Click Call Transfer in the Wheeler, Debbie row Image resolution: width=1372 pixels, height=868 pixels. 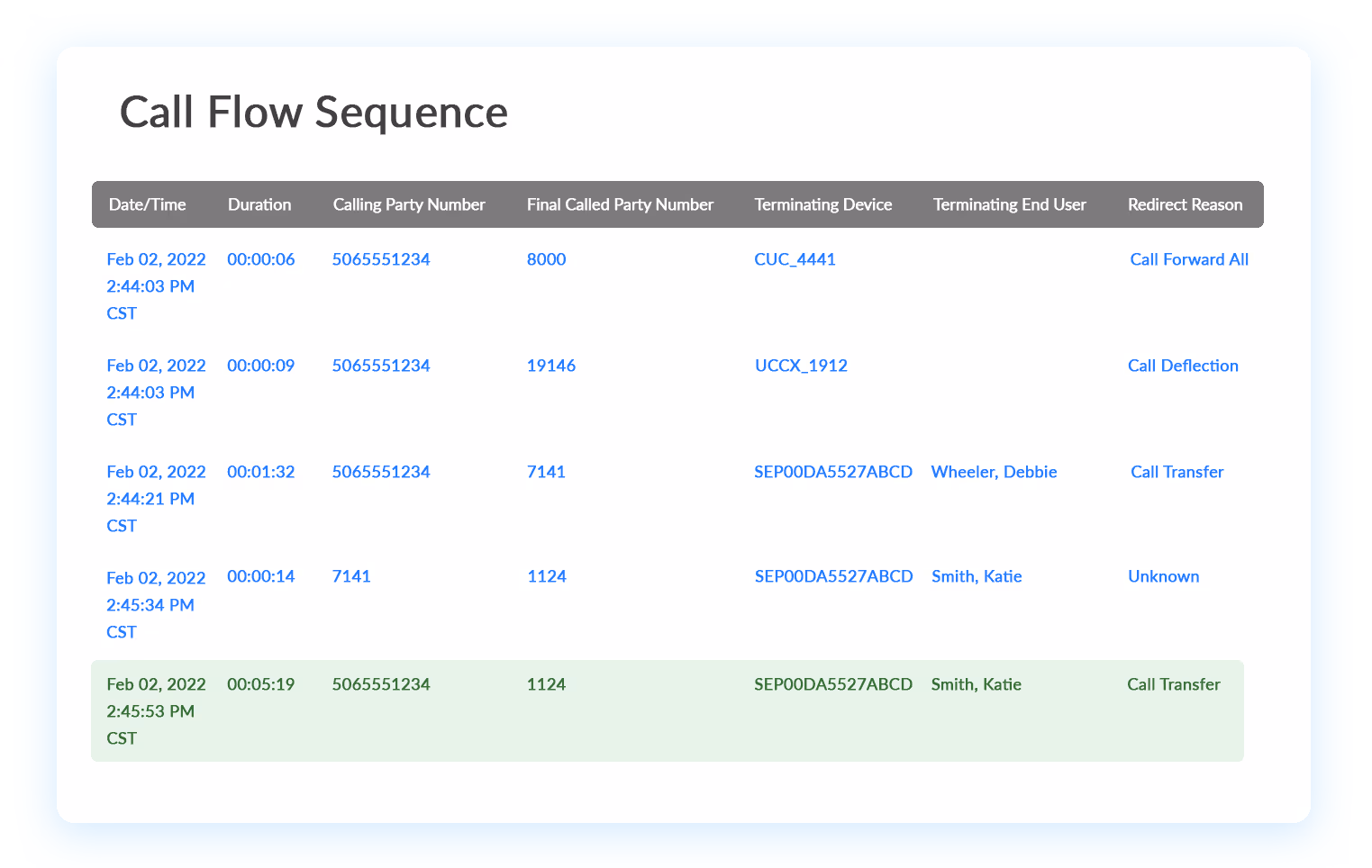pyautogui.click(x=1177, y=472)
